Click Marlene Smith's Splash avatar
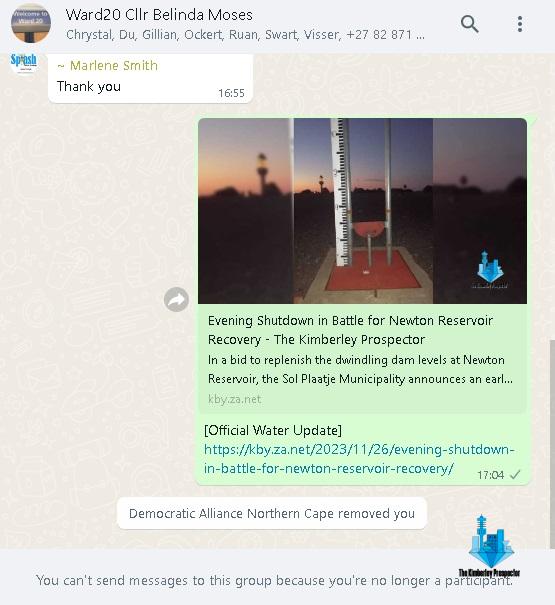 coord(24,62)
